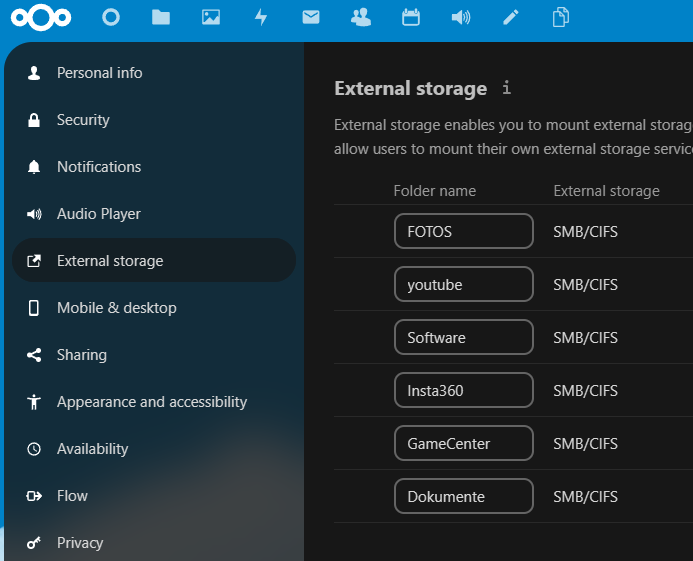The image size is (693, 561).
Task: Click the FOTOS folder name field
Action: tap(464, 231)
